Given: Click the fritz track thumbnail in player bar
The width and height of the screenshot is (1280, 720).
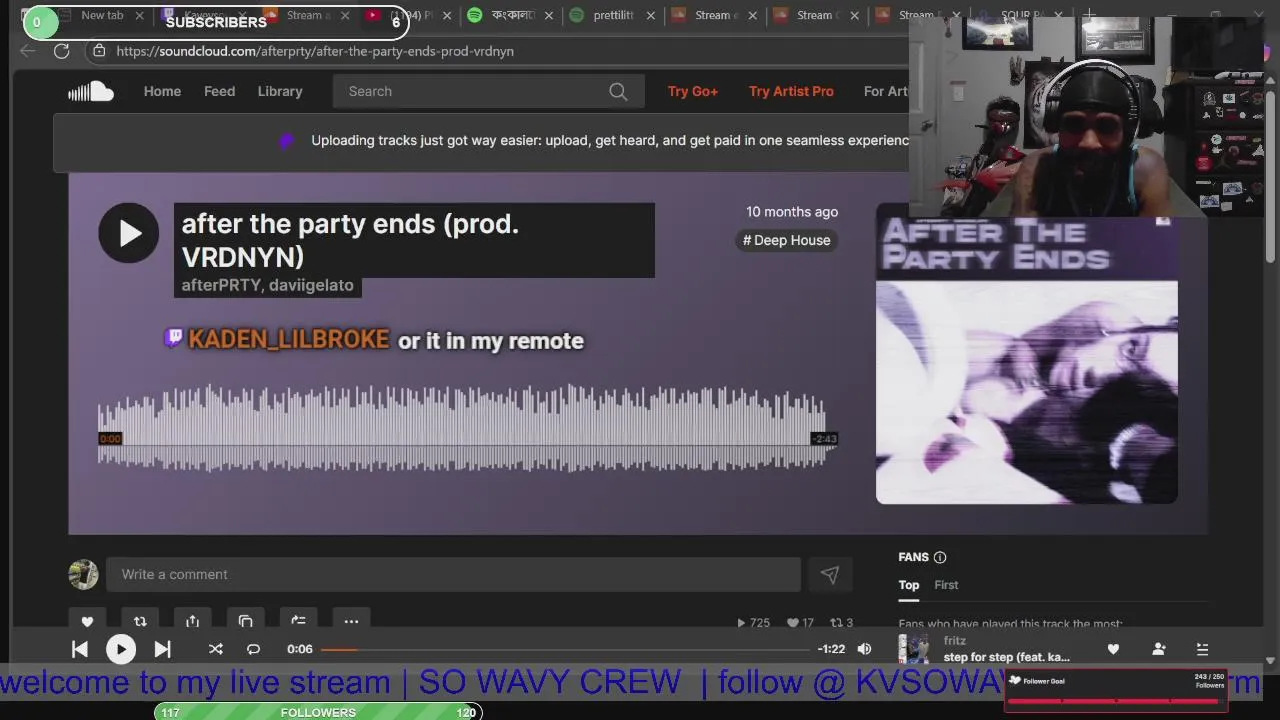Looking at the screenshot, I should 913,649.
